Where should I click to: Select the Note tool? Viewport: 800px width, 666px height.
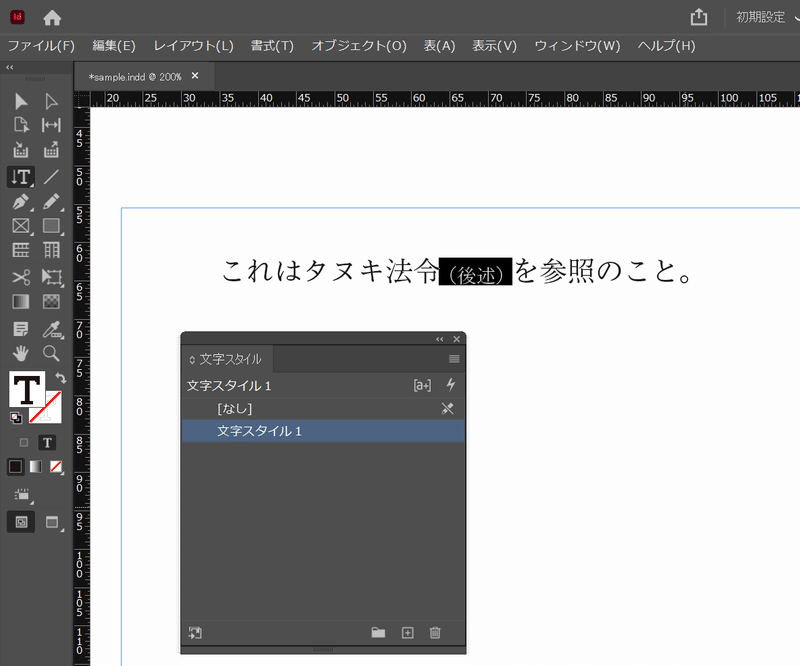[20, 329]
